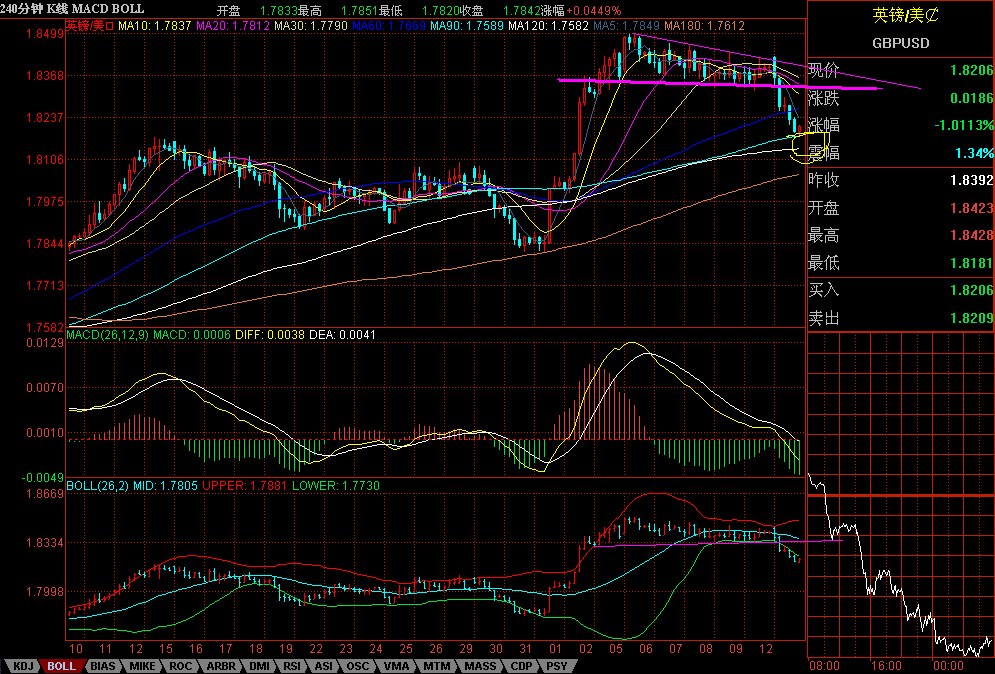Screen dimensions: 995x674
Task: Open the PSY indicator tab
Action: 557,666
